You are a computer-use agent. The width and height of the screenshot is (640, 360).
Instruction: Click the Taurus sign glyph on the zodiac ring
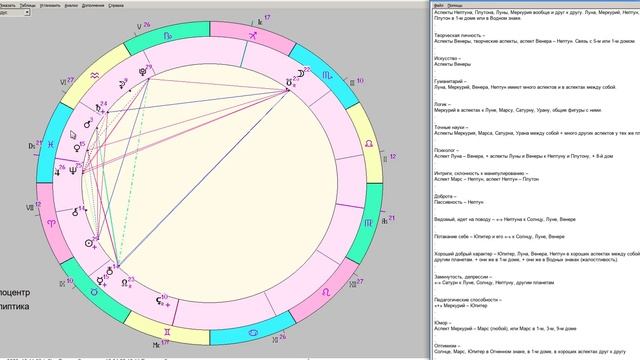click(x=94, y=292)
